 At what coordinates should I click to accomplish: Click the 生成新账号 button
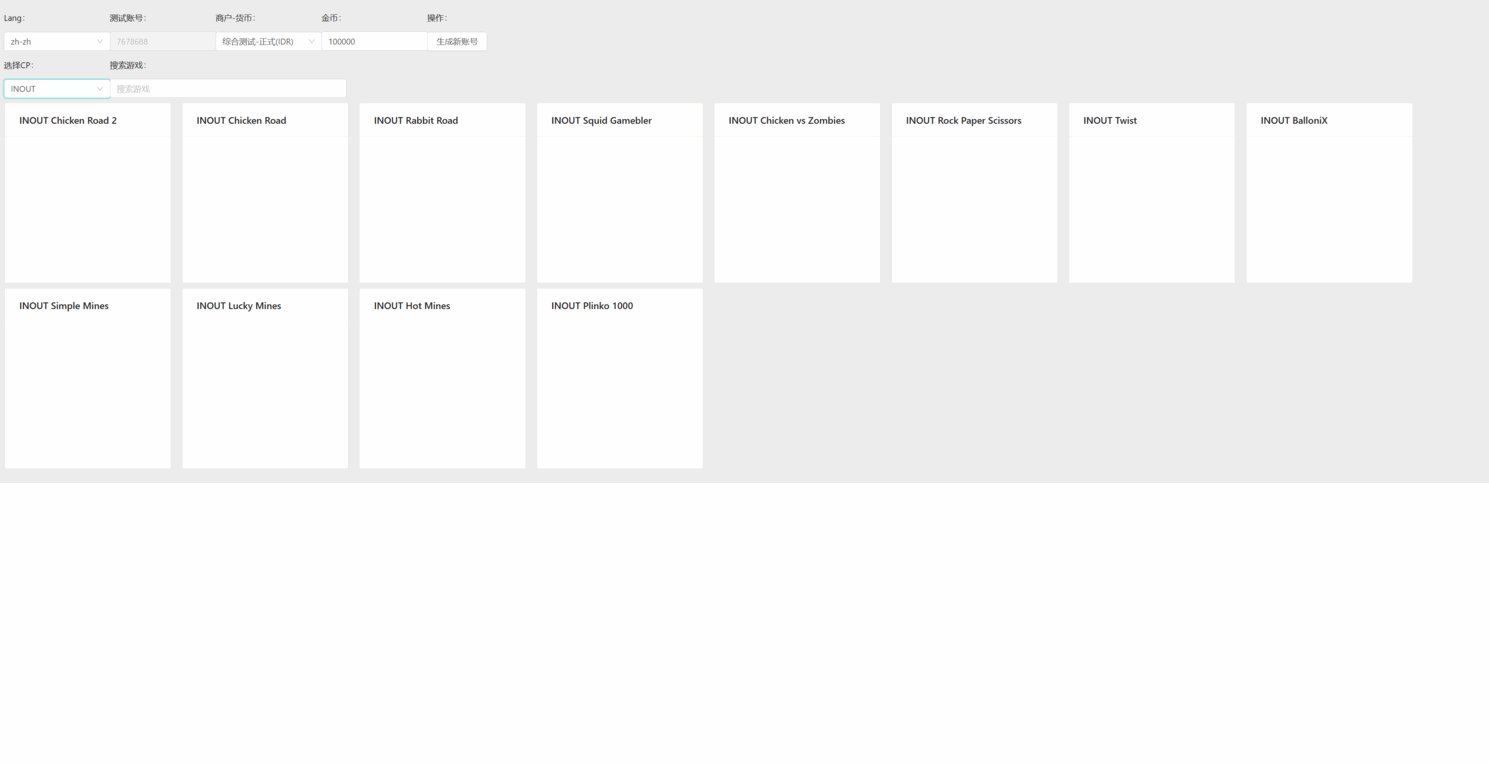pos(456,41)
